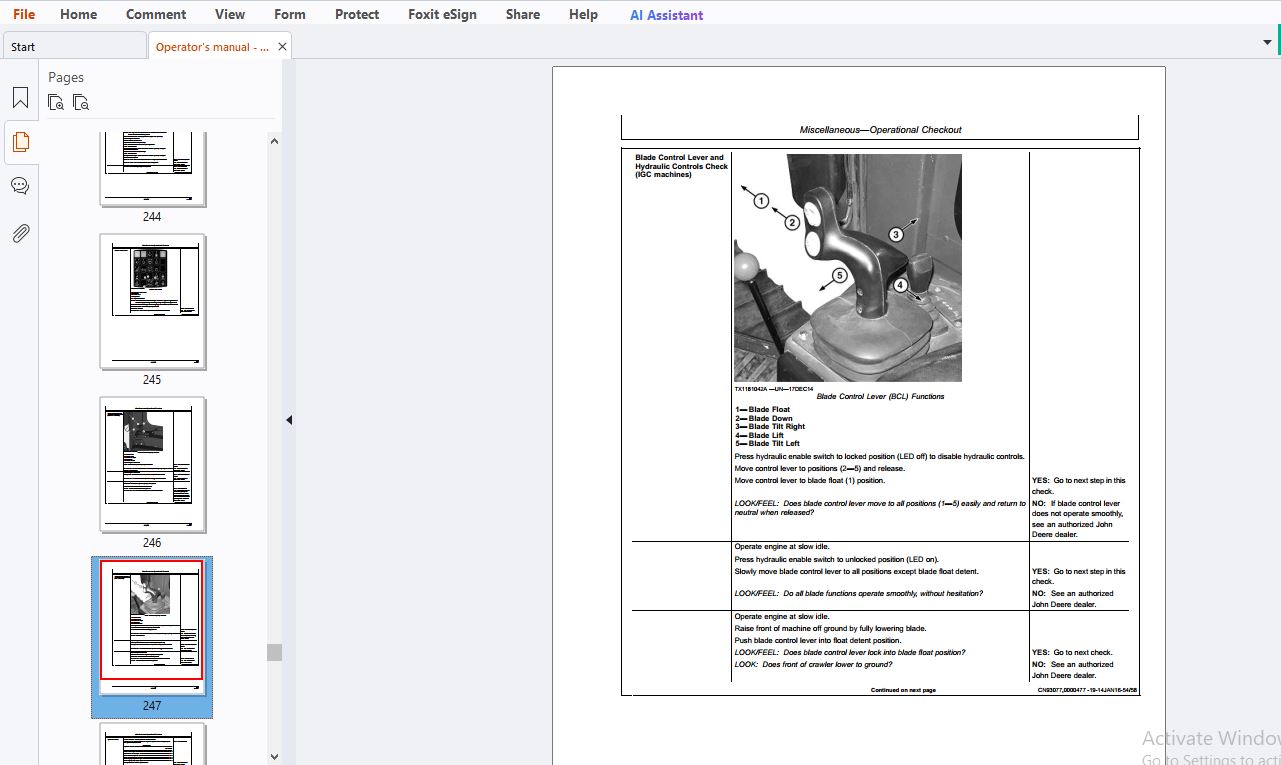Click the 'Blade Control Lever (BCL) Functions' caption
Image resolution: width=1281 pixels, height=765 pixels.
(x=880, y=397)
